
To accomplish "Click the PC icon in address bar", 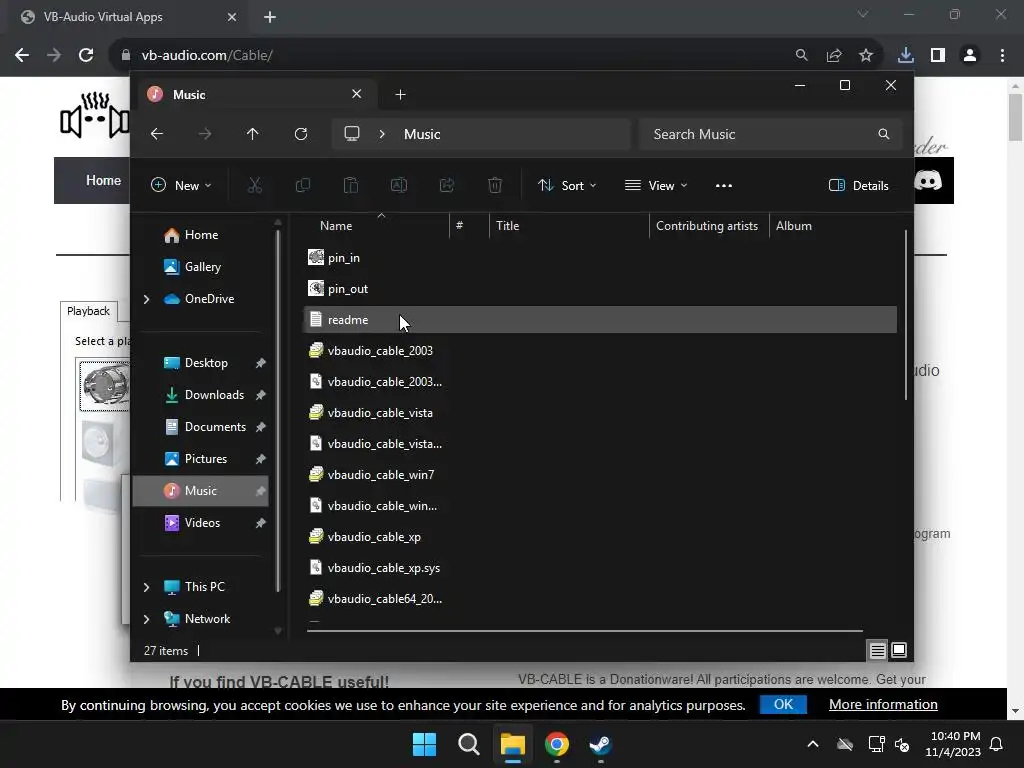I will click(x=352, y=134).
